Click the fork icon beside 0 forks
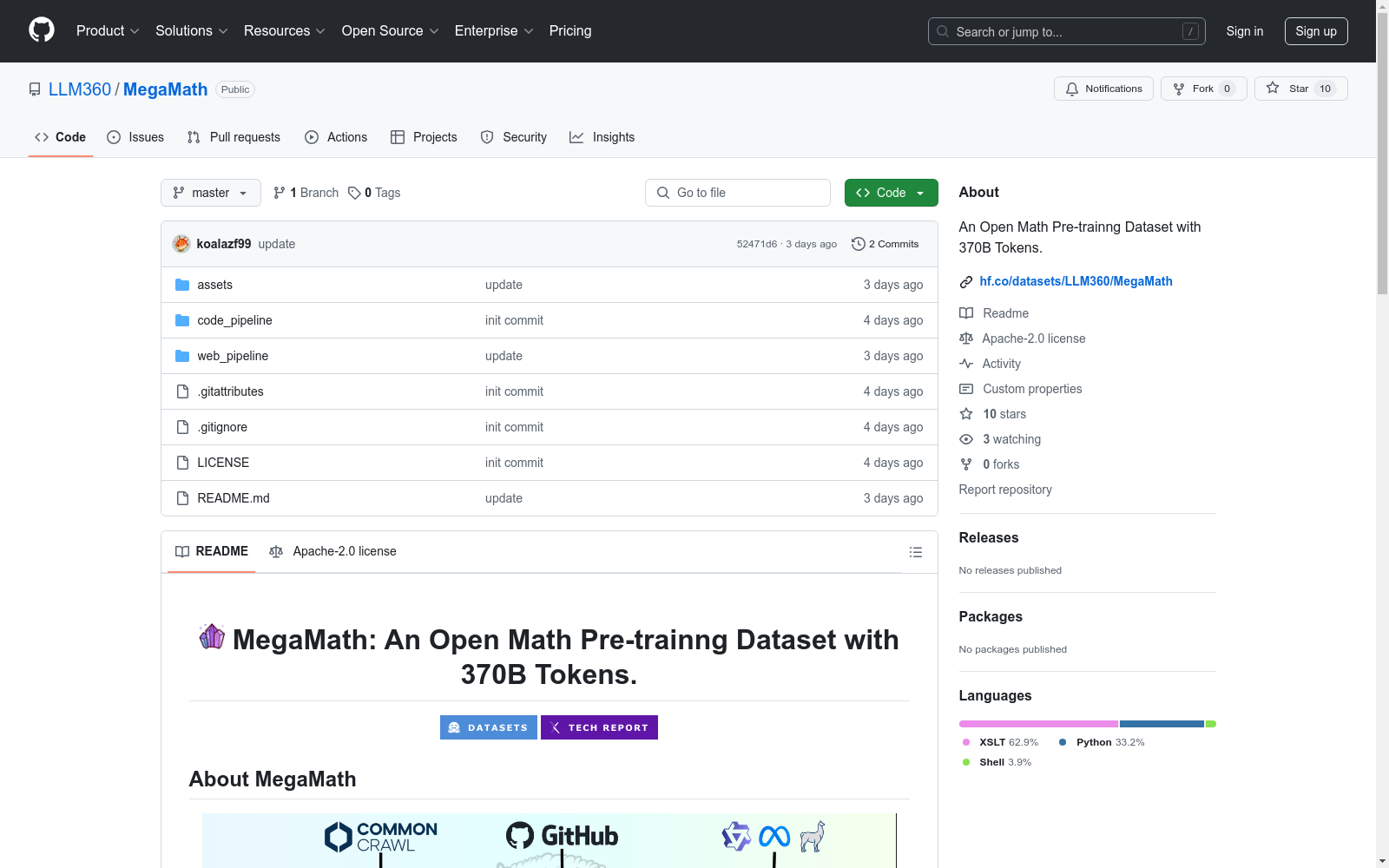The image size is (1389, 868). (966, 464)
